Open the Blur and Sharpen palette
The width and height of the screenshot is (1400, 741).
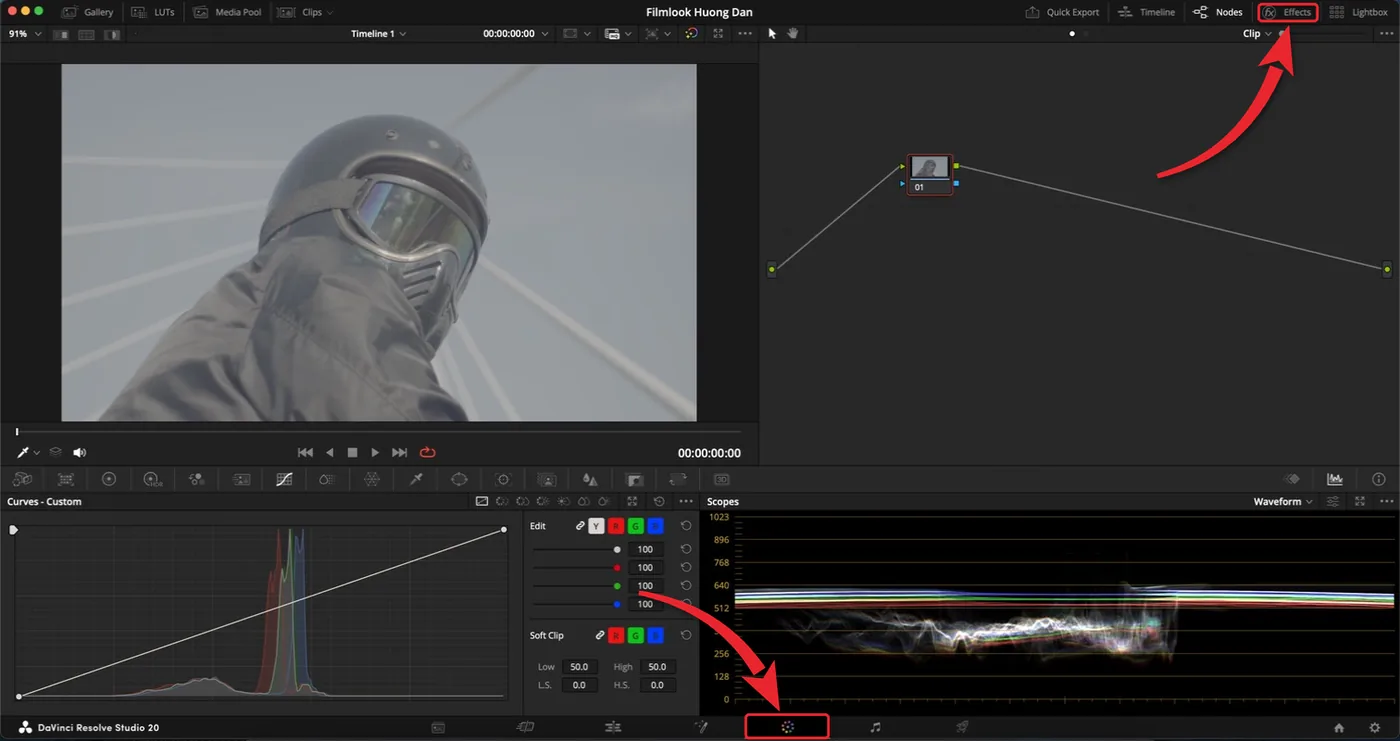point(590,480)
